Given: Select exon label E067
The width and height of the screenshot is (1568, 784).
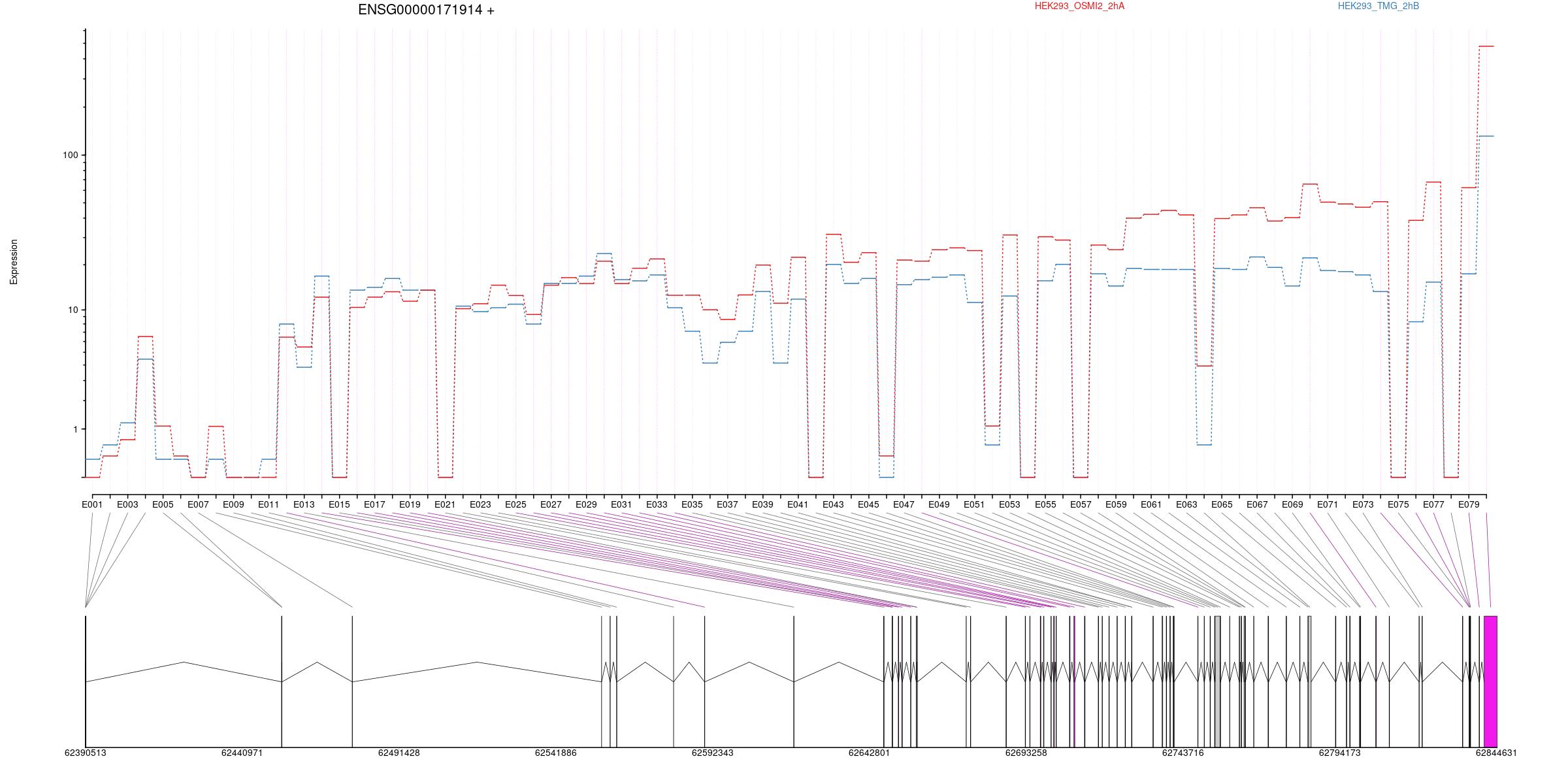Looking at the screenshot, I should pos(1257,504).
